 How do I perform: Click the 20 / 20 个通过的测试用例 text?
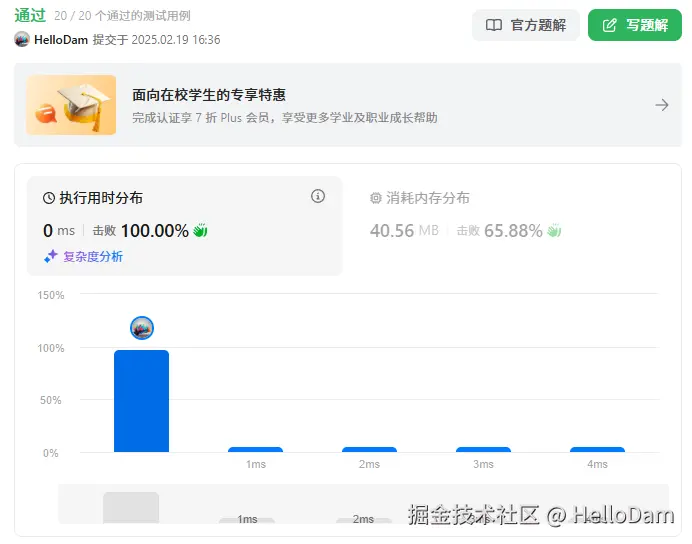[x=122, y=16]
